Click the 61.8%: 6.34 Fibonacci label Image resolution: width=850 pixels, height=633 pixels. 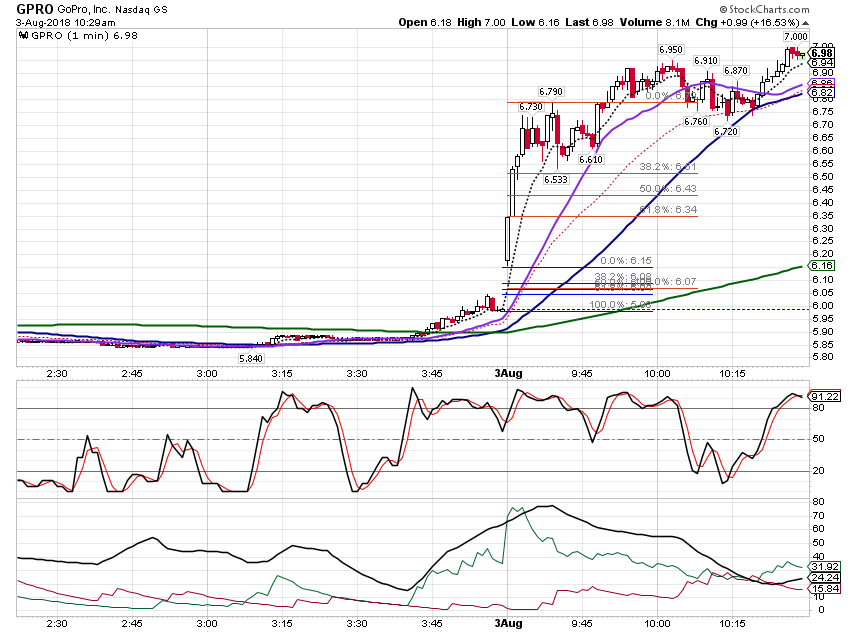668,209
